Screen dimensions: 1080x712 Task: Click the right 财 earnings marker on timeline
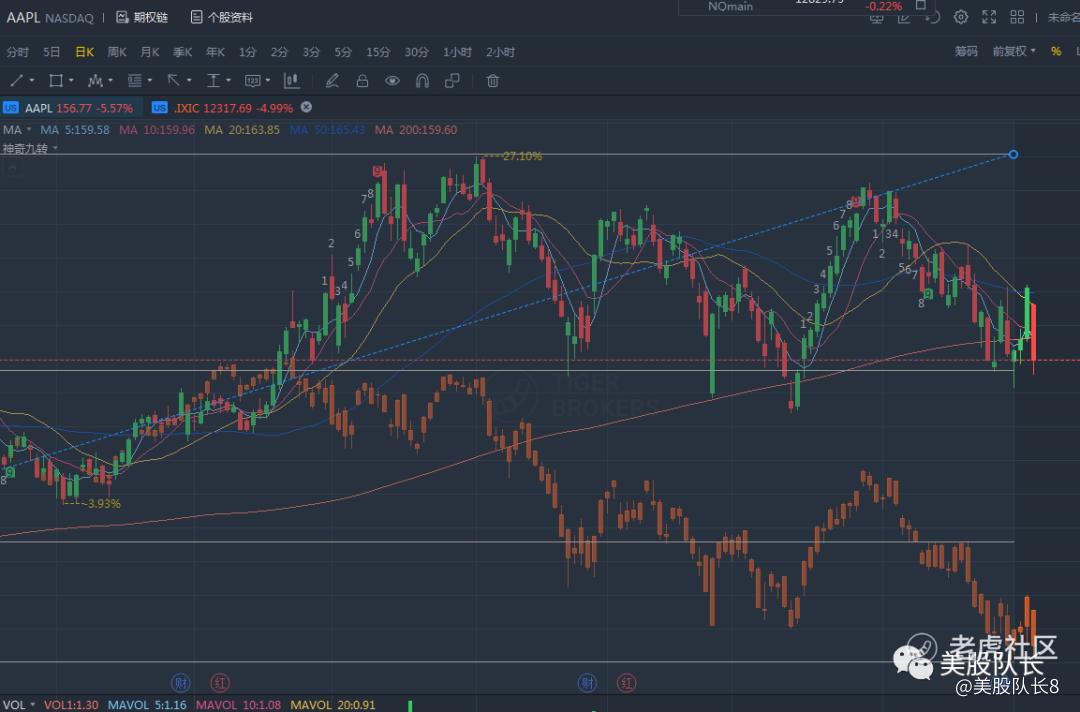click(587, 683)
